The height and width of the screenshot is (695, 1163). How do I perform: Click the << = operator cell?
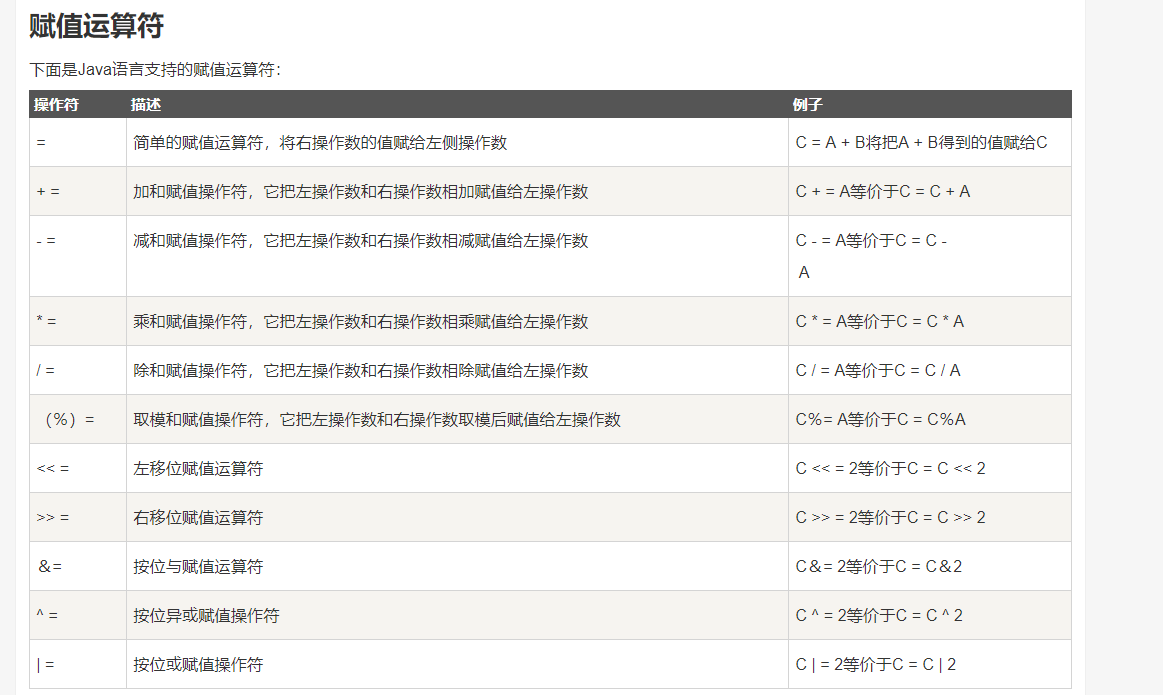pos(52,469)
